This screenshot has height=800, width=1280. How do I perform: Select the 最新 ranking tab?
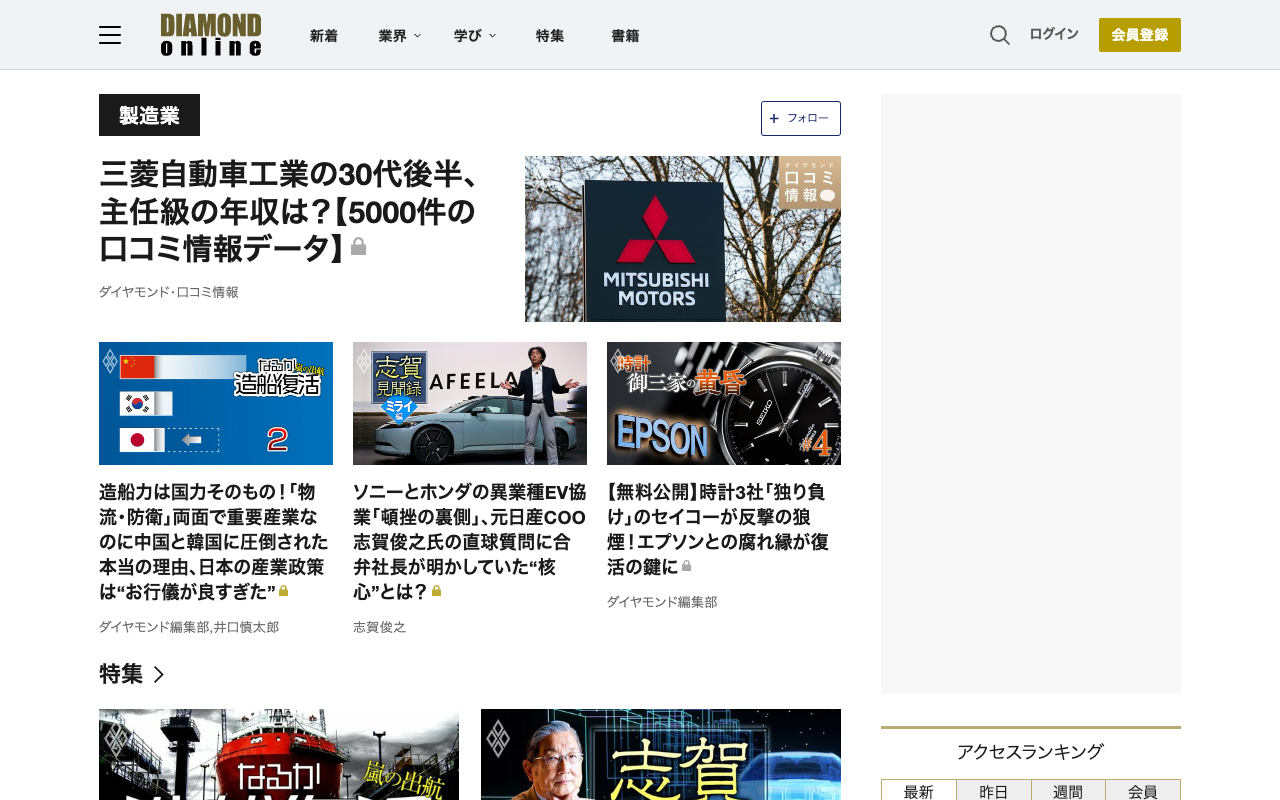click(919, 791)
